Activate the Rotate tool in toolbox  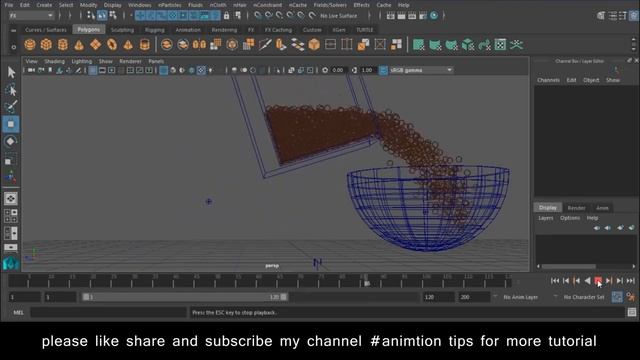tap(11, 141)
